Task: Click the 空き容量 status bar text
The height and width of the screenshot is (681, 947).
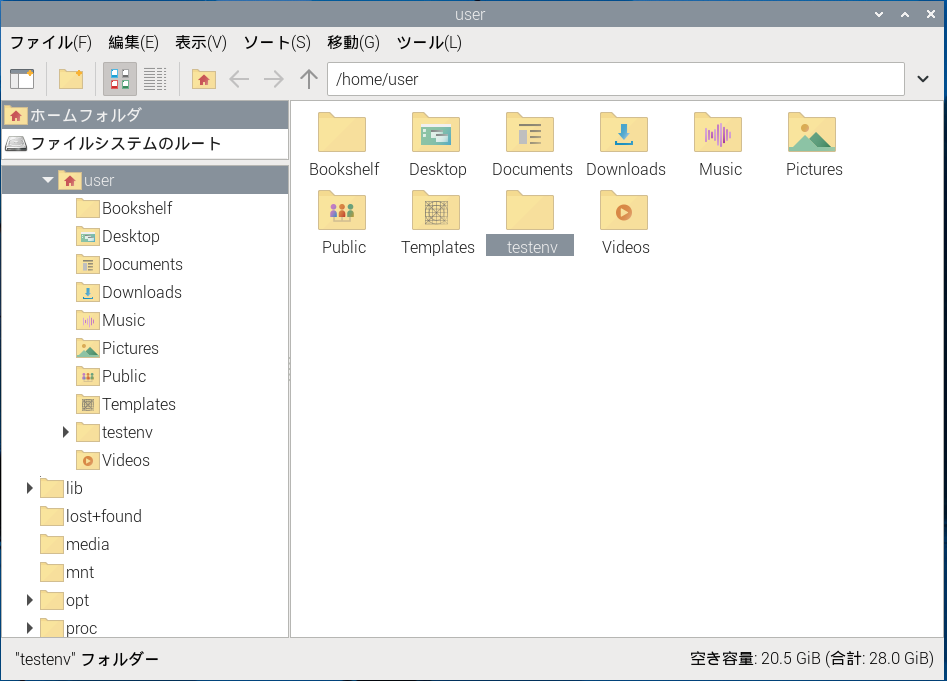Action: click(812, 658)
